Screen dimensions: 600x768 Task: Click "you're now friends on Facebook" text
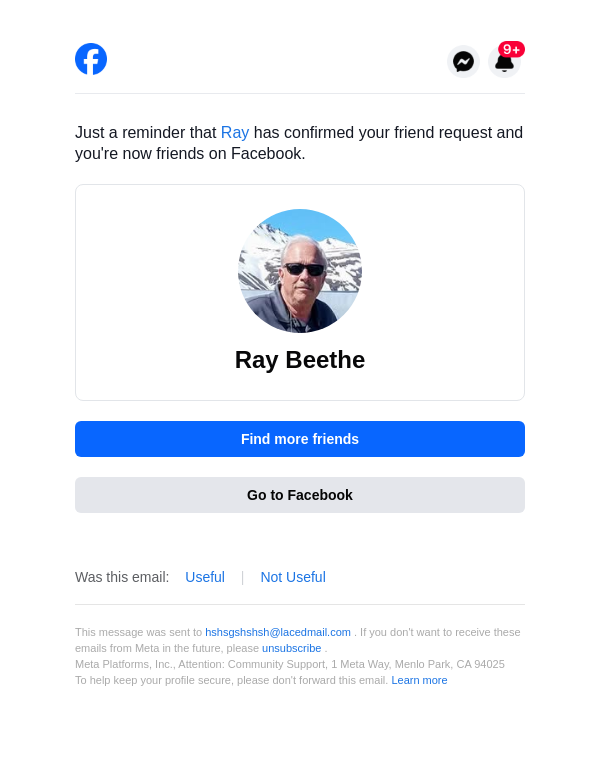coord(190,154)
